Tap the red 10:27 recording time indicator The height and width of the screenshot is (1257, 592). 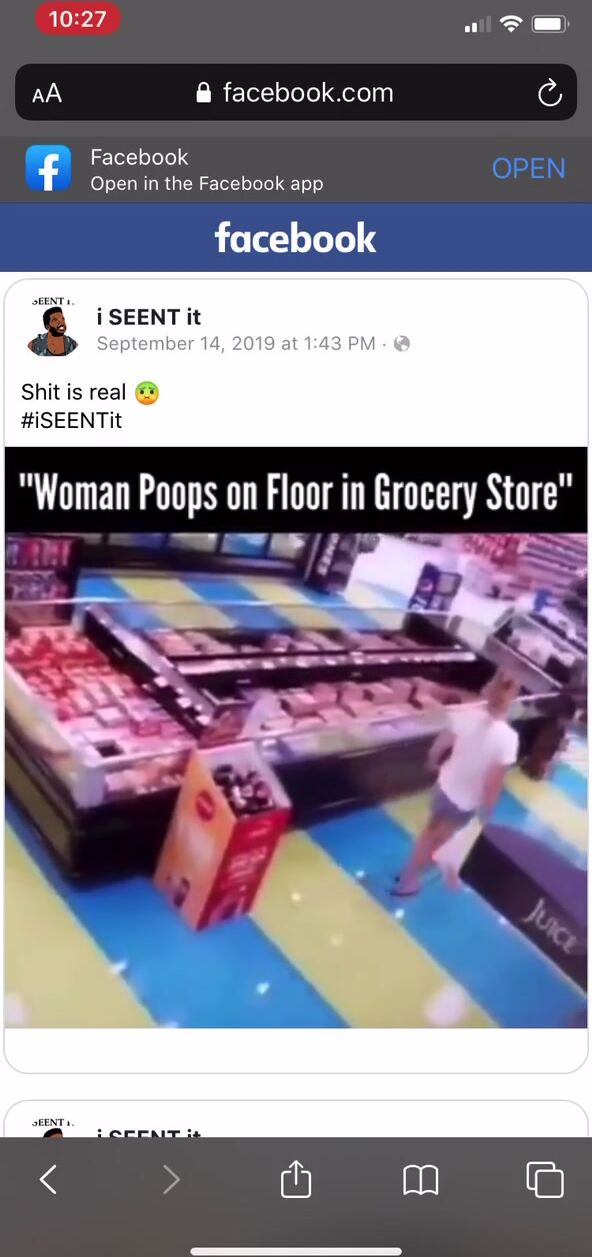(x=77, y=20)
